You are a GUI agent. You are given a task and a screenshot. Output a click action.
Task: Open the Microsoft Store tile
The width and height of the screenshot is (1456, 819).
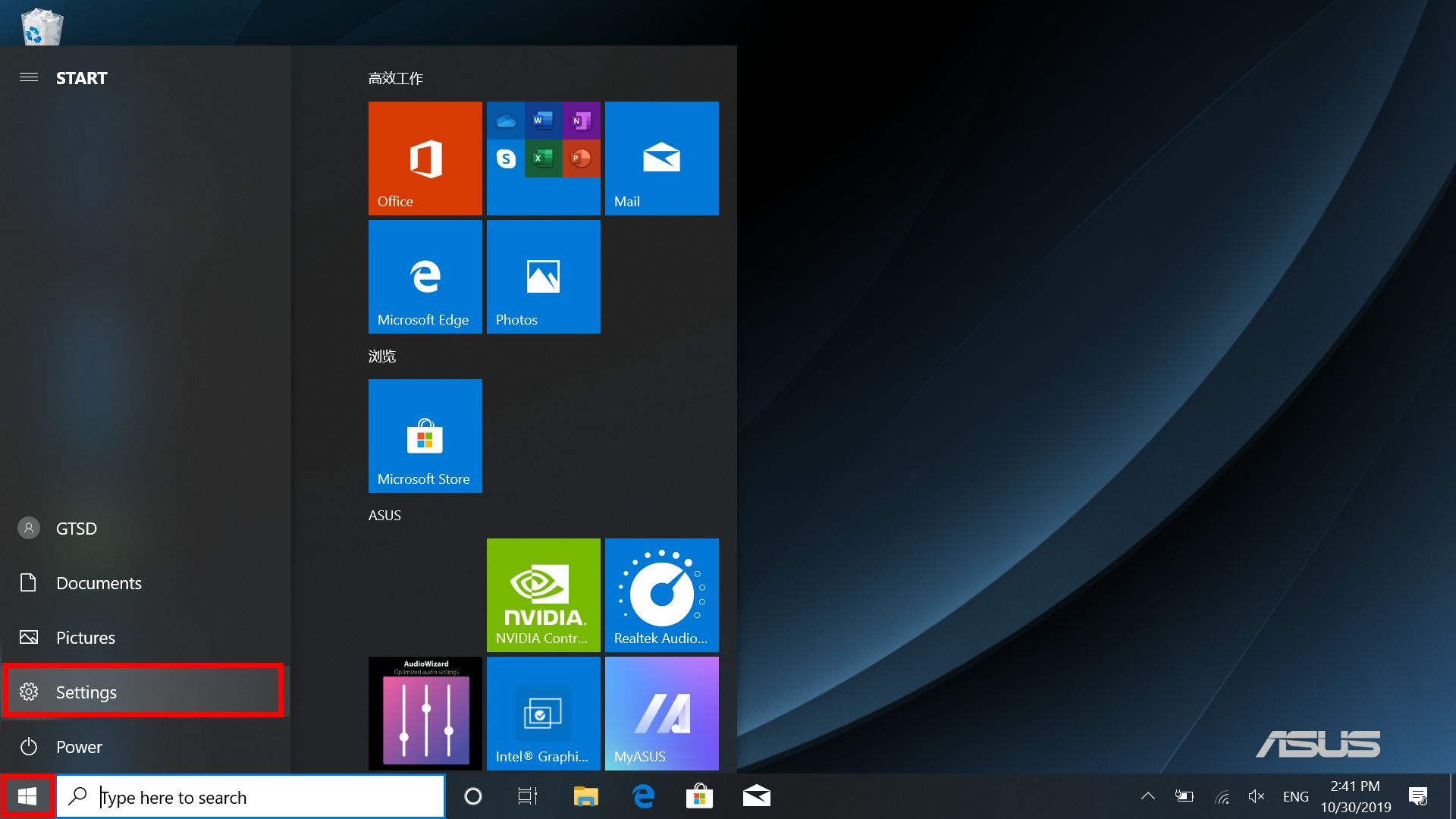point(425,436)
